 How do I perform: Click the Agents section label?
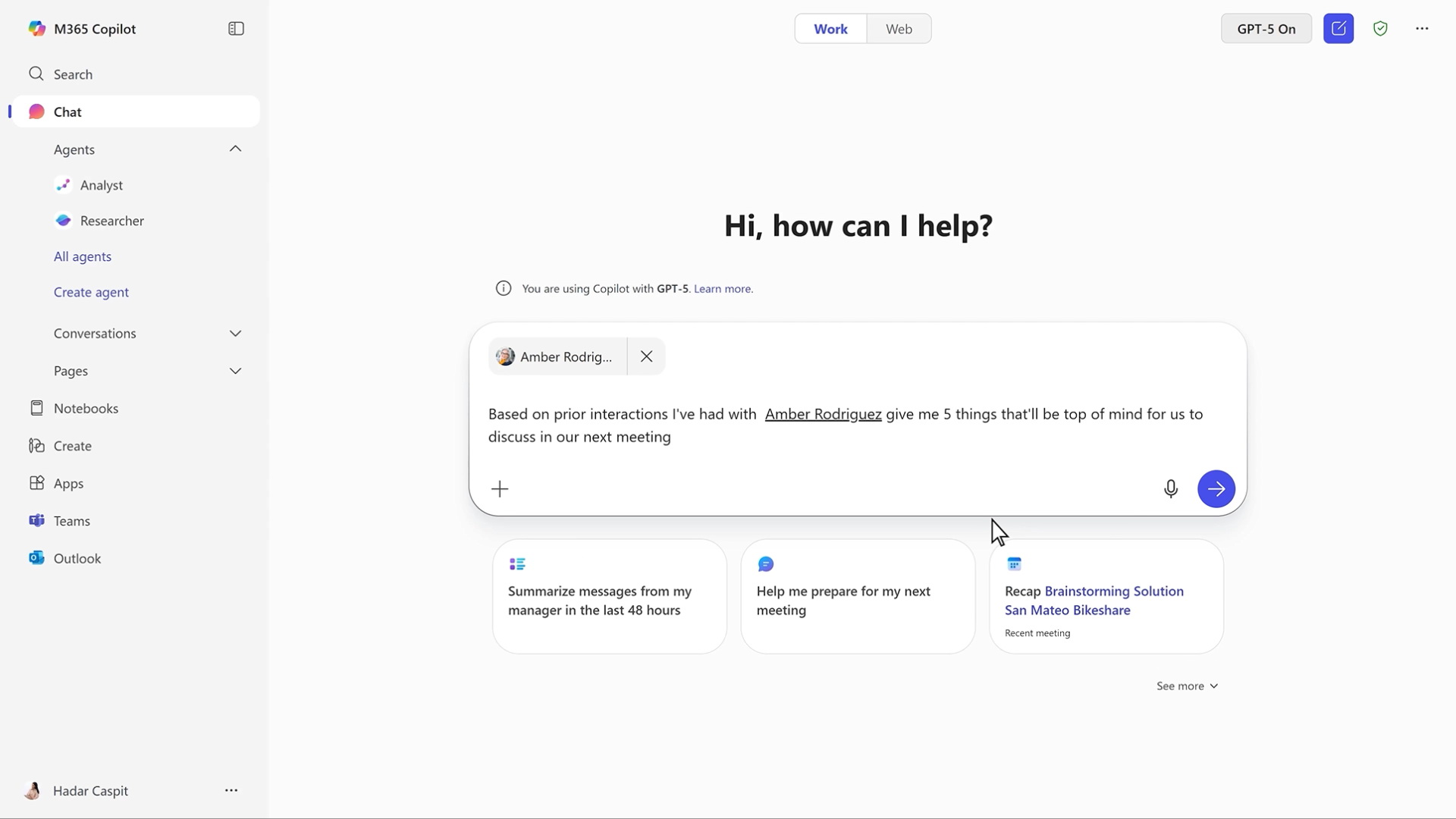(x=74, y=149)
